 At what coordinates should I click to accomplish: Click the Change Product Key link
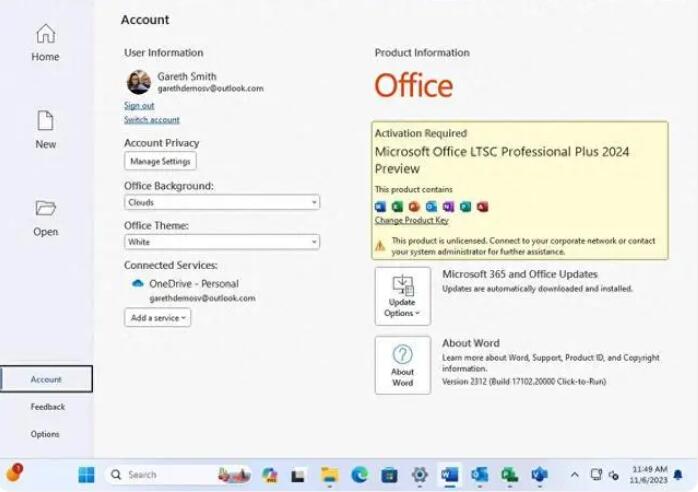411,220
